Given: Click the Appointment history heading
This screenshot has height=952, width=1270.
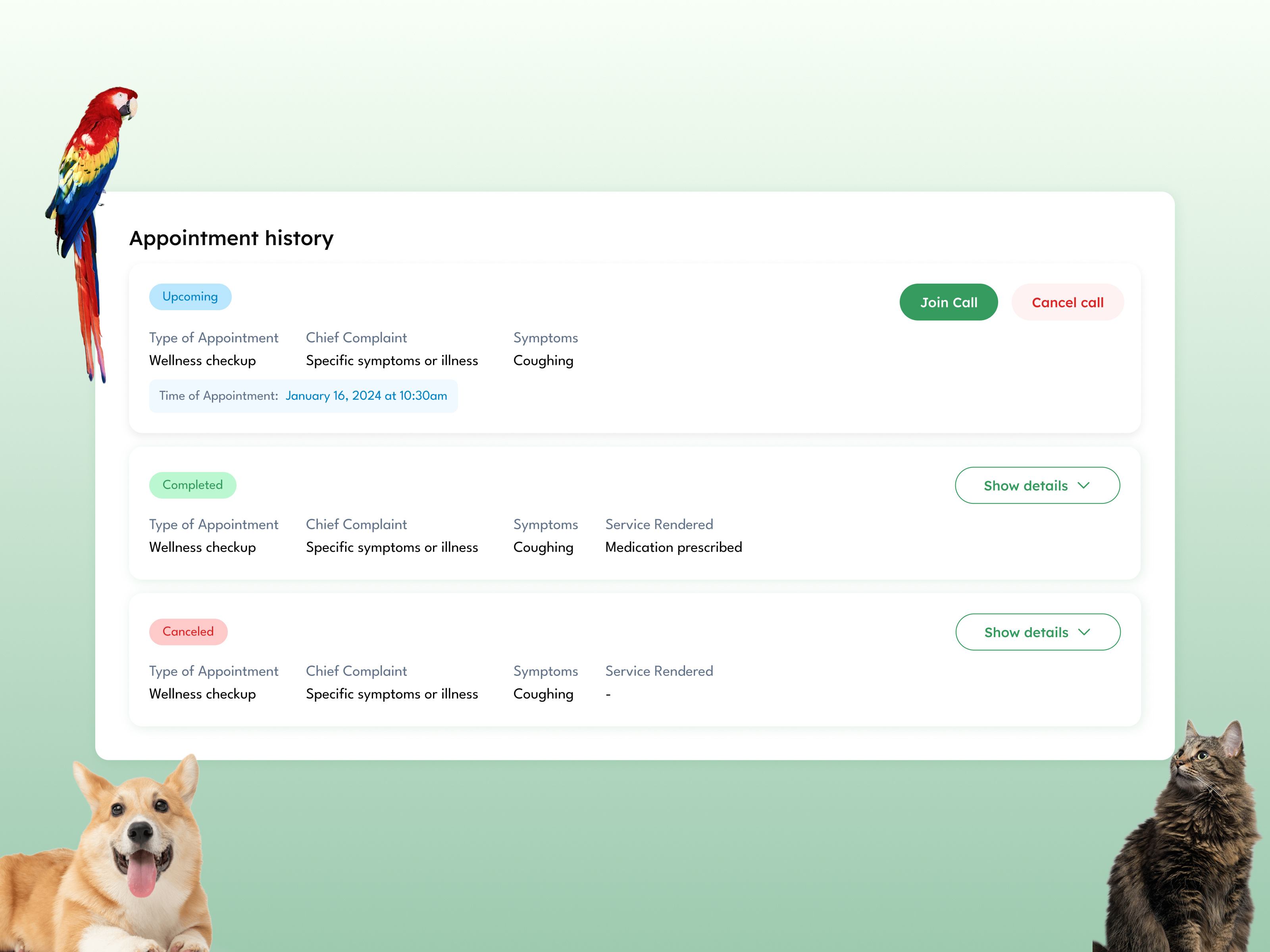Looking at the screenshot, I should click(x=231, y=238).
